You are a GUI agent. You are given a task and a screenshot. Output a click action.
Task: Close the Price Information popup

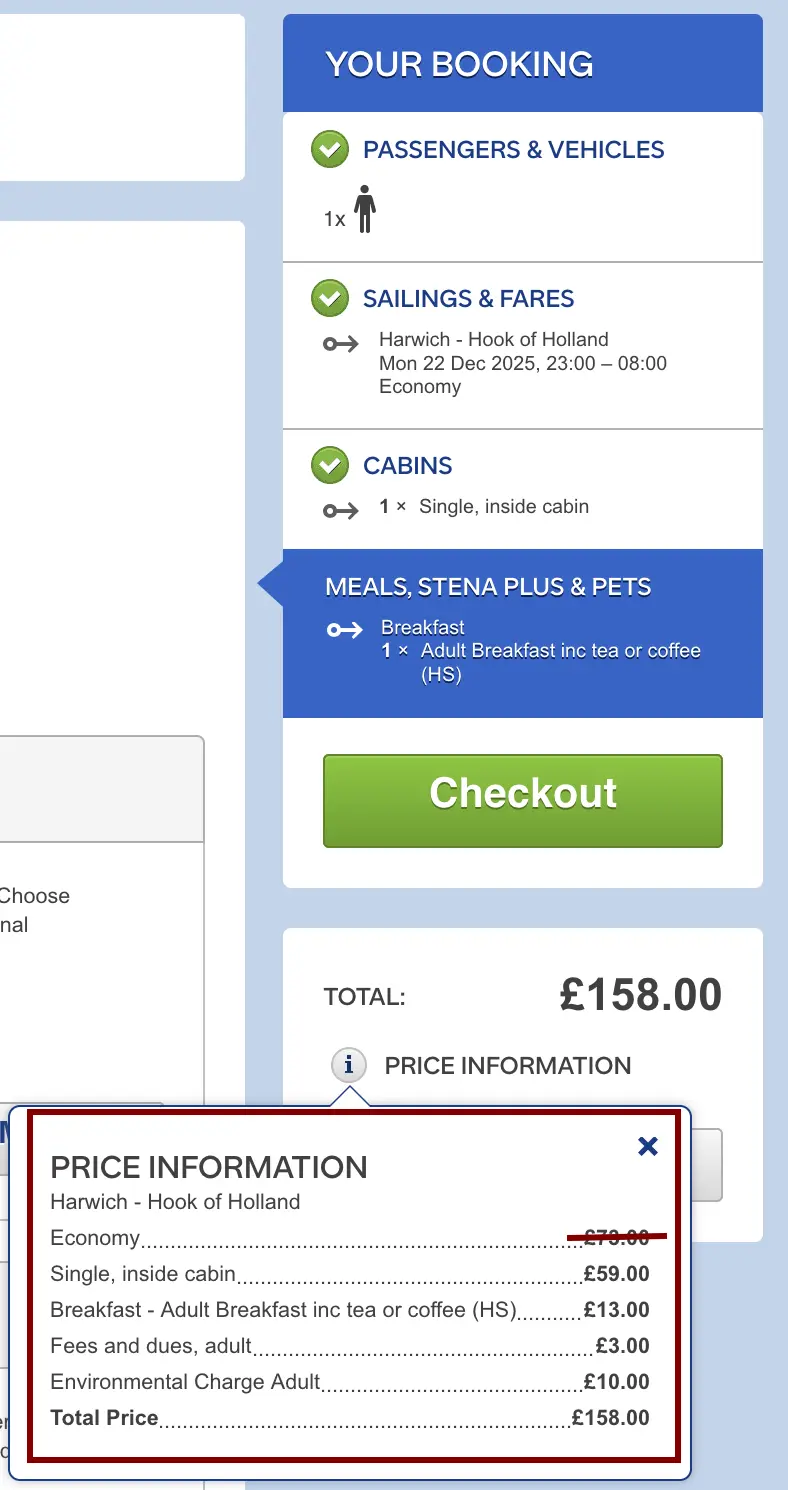click(x=648, y=1146)
